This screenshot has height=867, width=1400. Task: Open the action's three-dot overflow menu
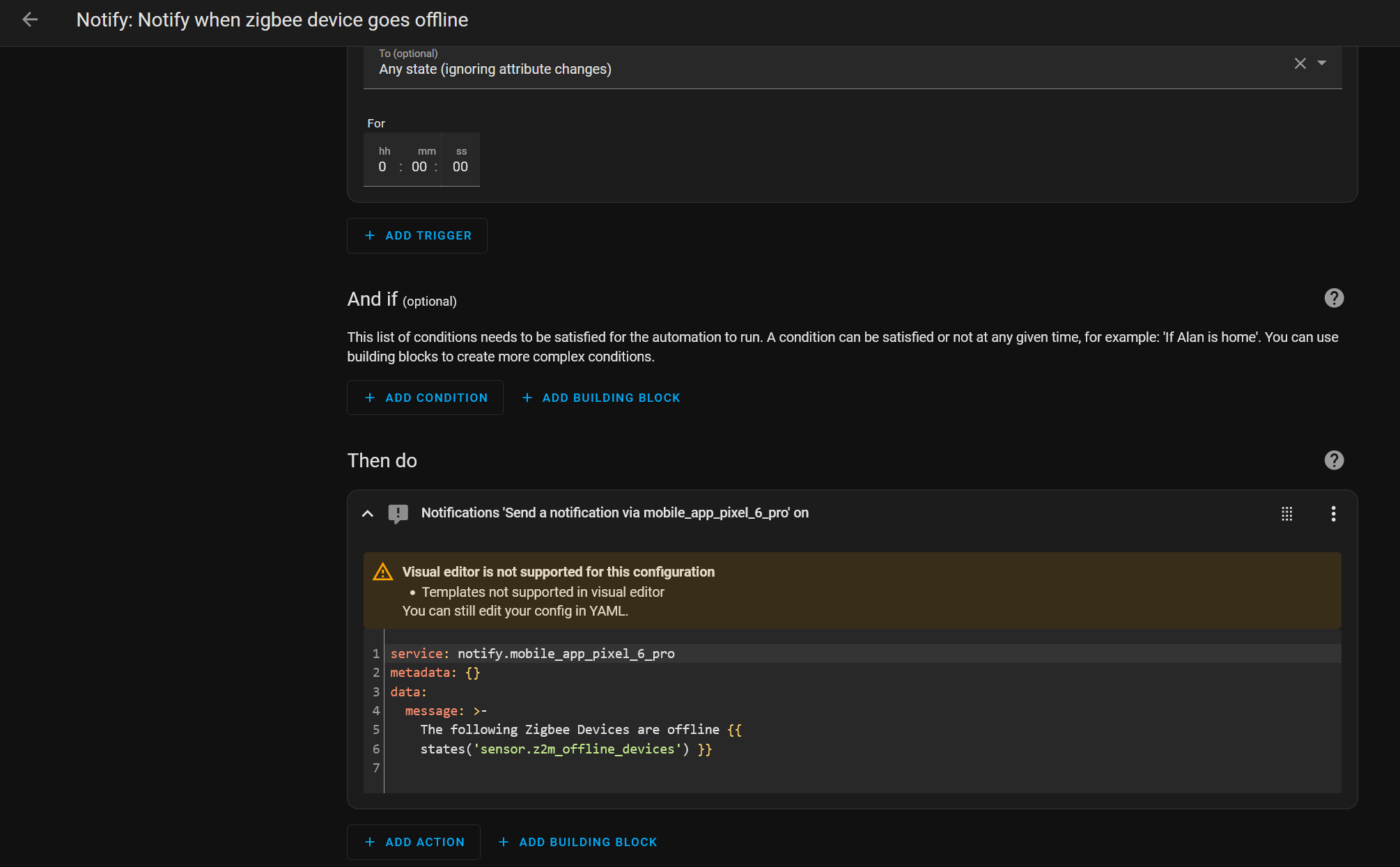1333,514
